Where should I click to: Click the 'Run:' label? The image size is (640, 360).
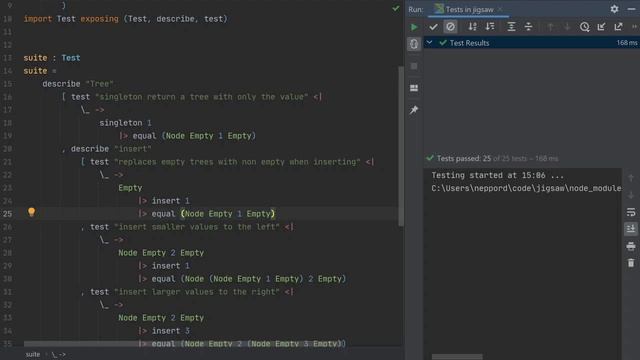[x=416, y=9]
